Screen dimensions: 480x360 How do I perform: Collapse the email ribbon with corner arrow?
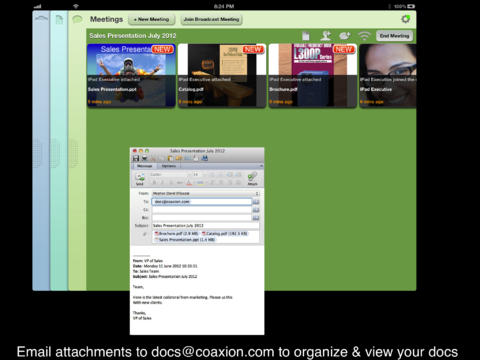point(261,166)
